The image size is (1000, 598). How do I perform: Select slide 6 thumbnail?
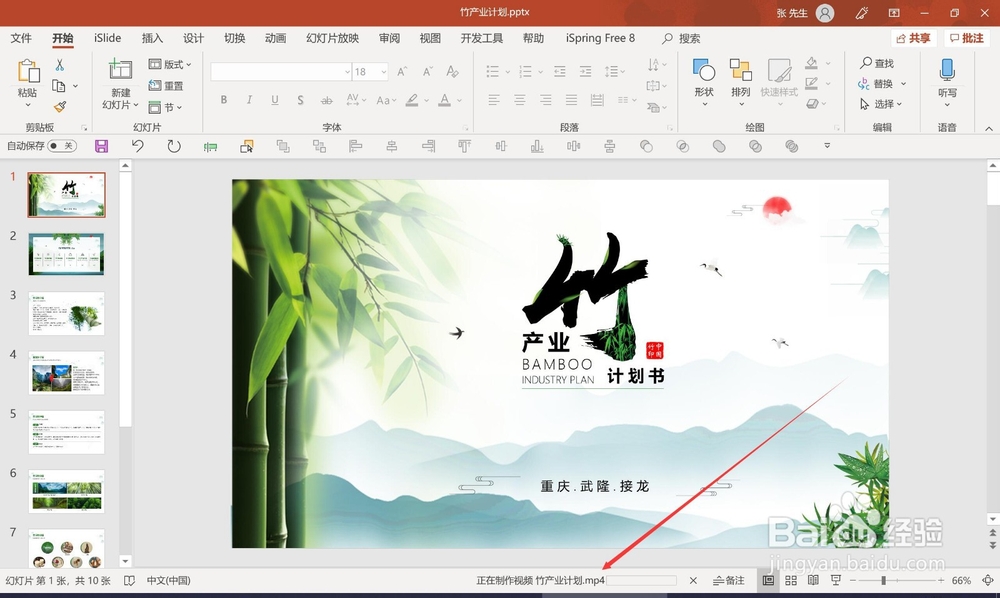coord(66,491)
